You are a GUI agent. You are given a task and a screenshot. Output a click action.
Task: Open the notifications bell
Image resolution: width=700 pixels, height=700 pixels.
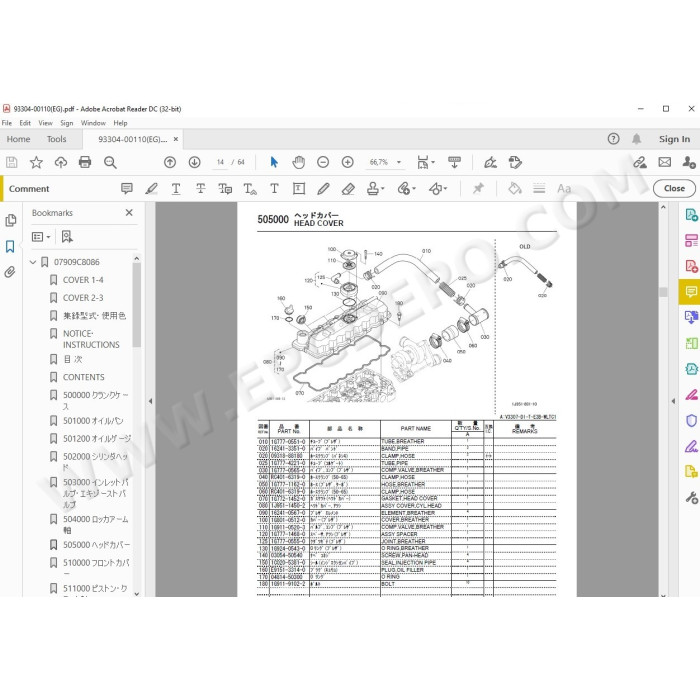637,139
